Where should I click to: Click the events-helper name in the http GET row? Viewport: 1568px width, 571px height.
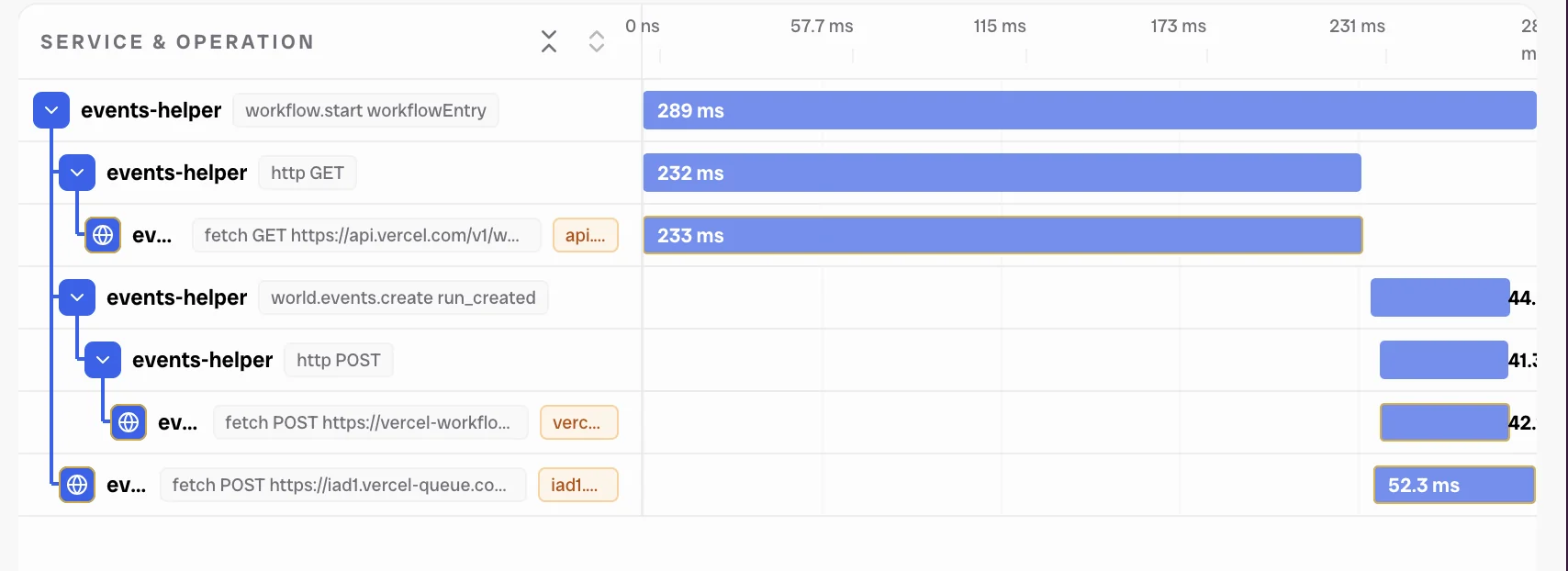pyautogui.click(x=176, y=173)
